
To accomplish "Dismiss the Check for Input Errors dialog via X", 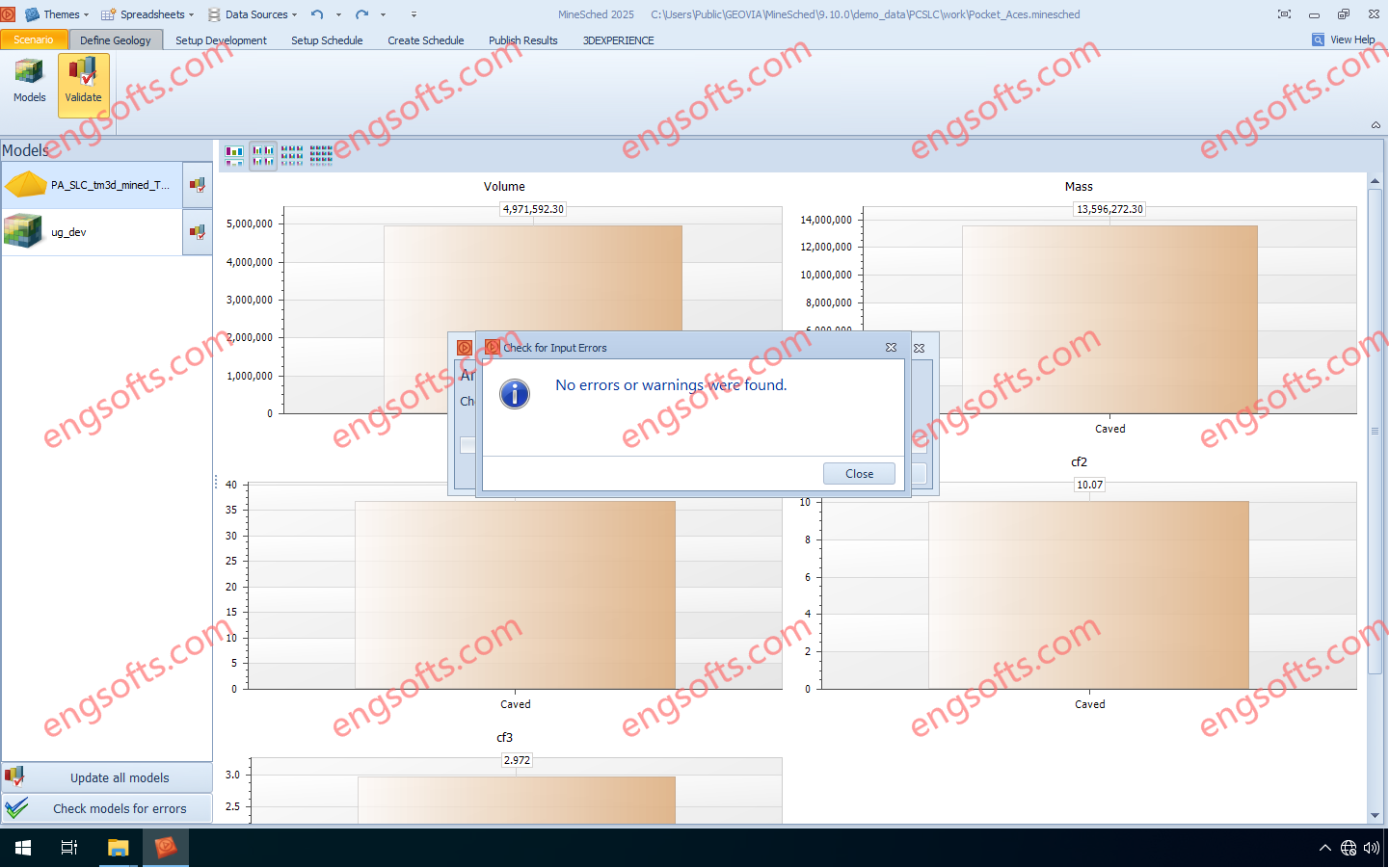I will pyautogui.click(x=891, y=348).
